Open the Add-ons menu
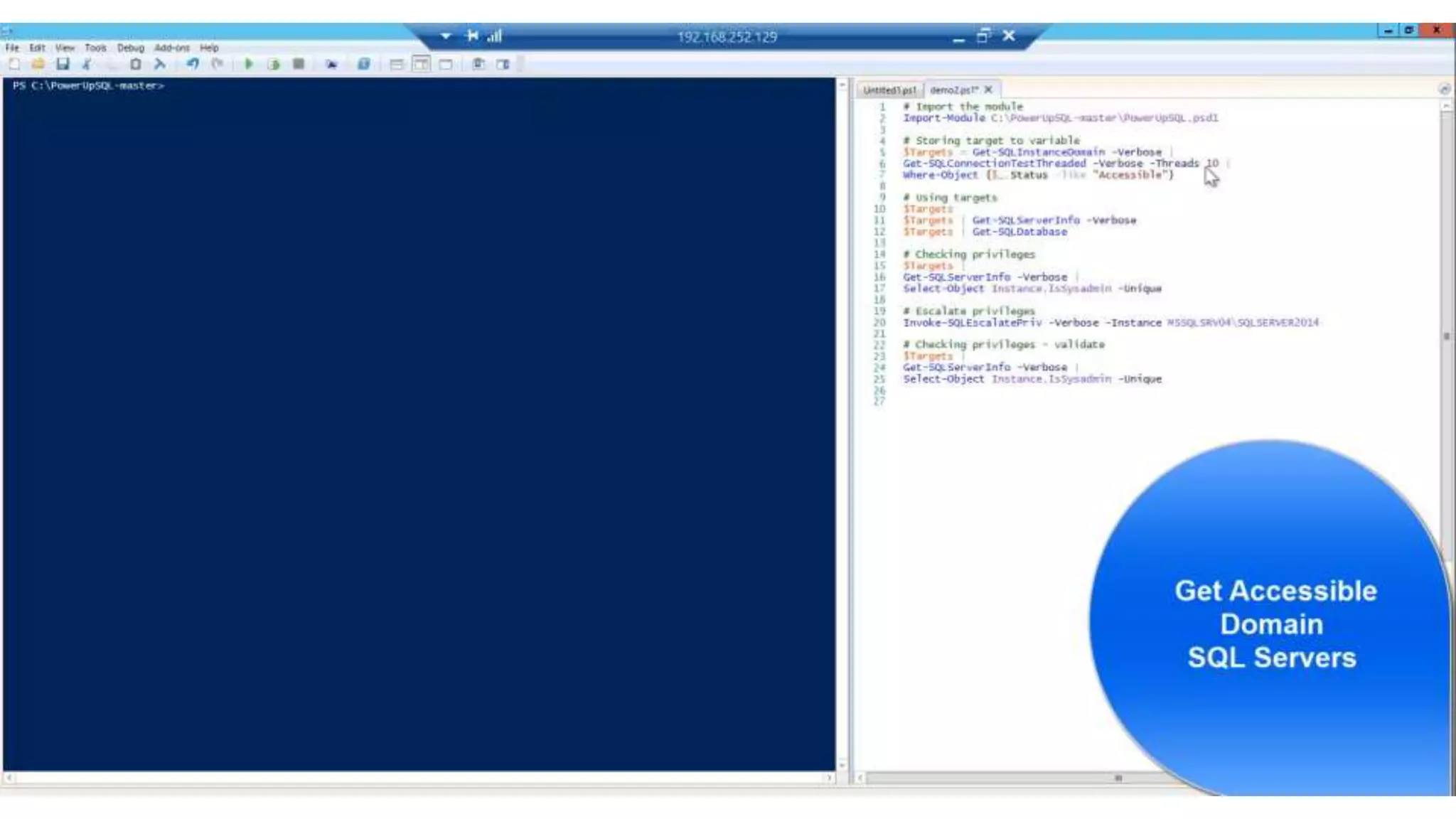This screenshot has width=1456, height=819. [x=171, y=48]
